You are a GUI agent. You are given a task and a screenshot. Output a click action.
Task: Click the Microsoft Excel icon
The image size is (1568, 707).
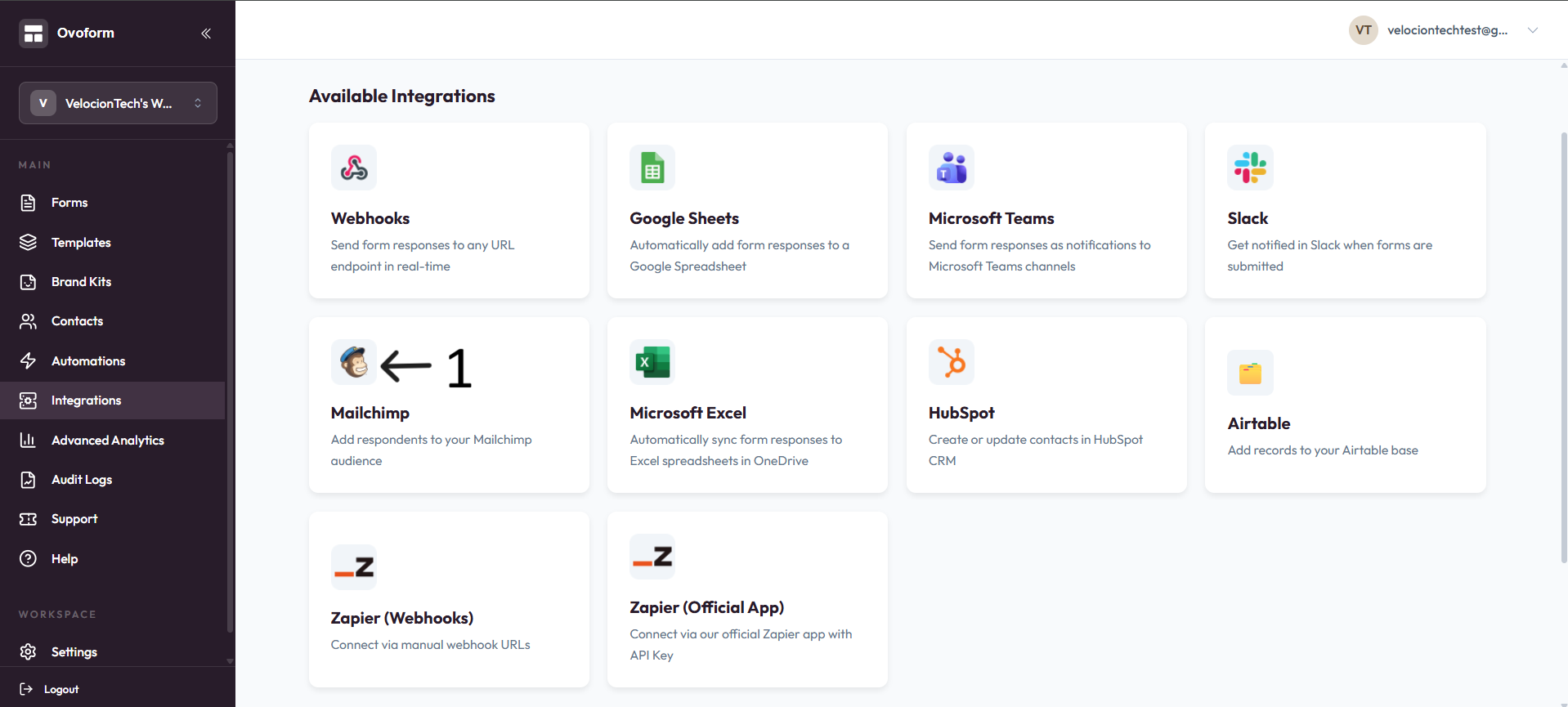[652, 362]
